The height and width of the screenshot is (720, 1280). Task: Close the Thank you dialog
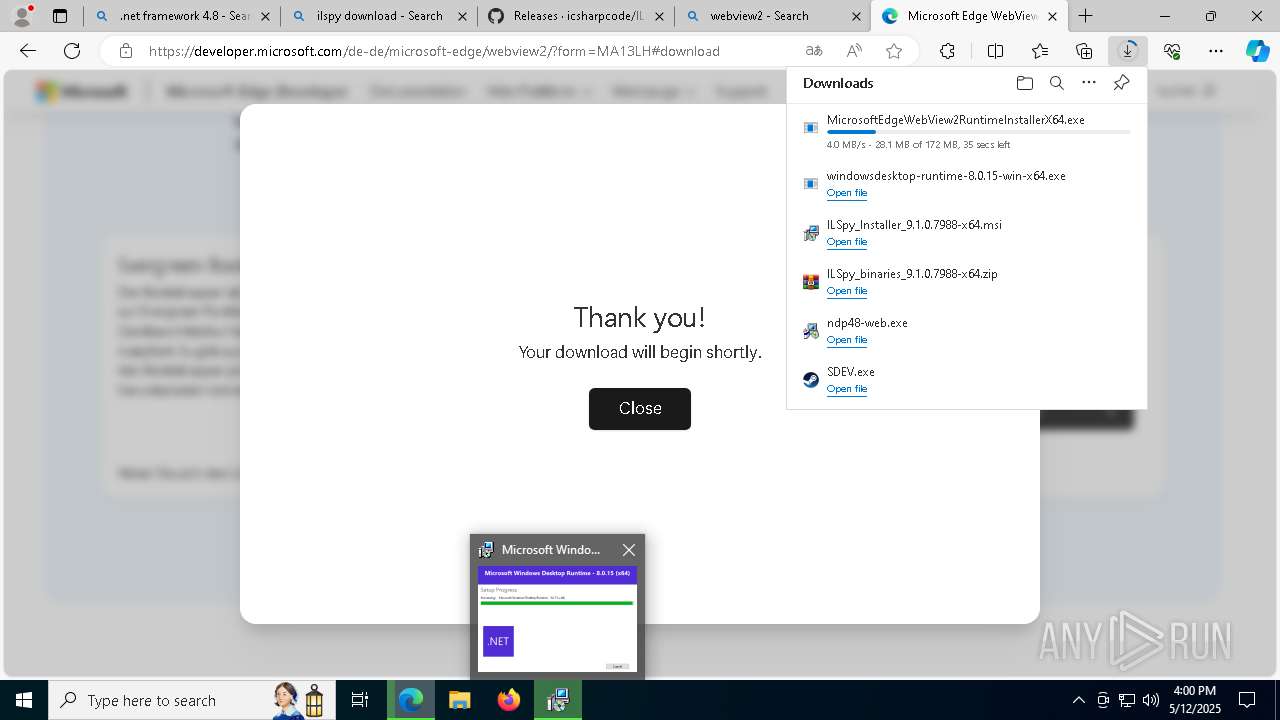(640, 409)
